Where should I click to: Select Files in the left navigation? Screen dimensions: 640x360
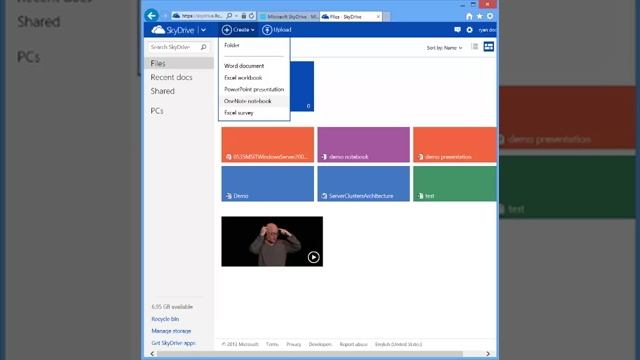click(x=179, y=63)
